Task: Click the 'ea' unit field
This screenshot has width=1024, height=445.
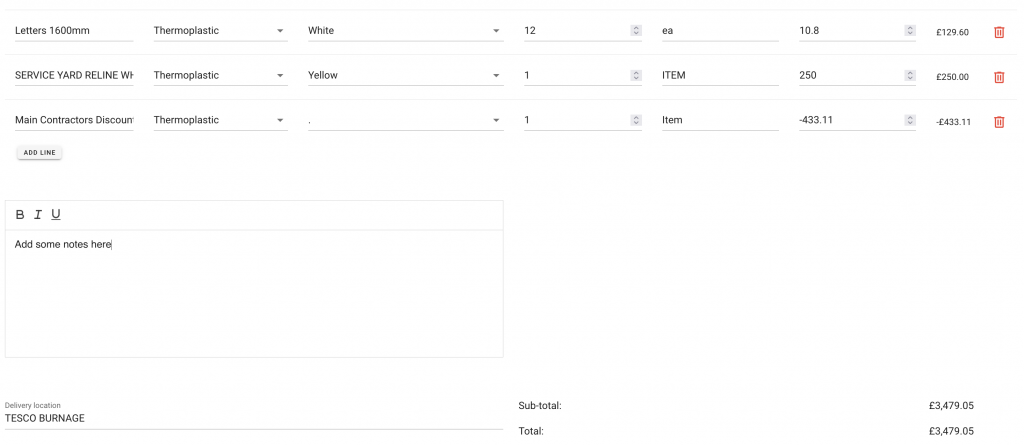Action: pyautogui.click(x=720, y=31)
